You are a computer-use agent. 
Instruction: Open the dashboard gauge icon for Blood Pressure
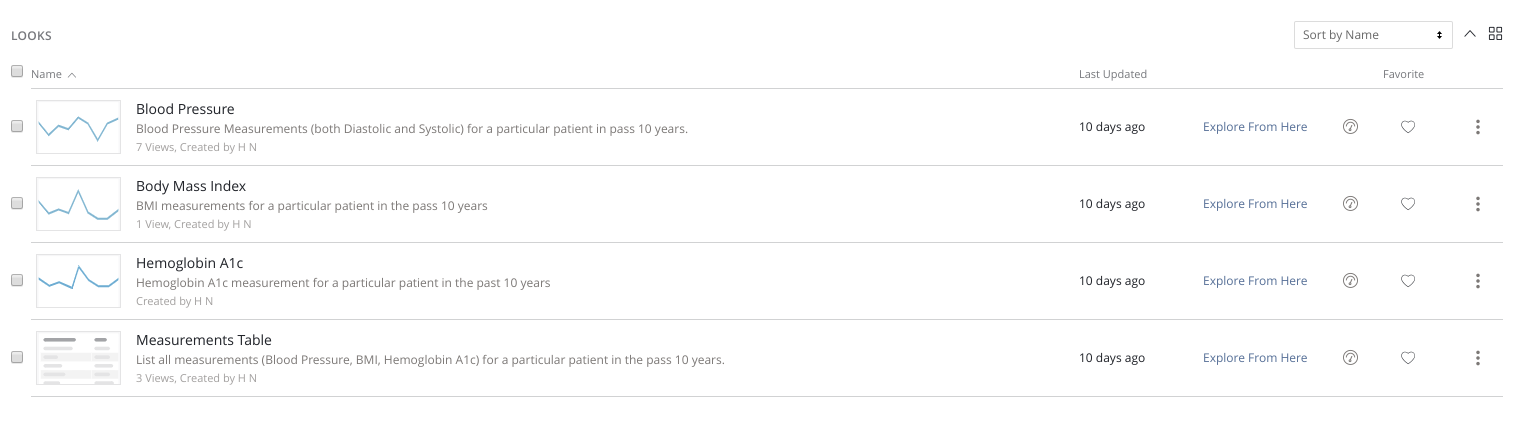pyautogui.click(x=1350, y=127)
